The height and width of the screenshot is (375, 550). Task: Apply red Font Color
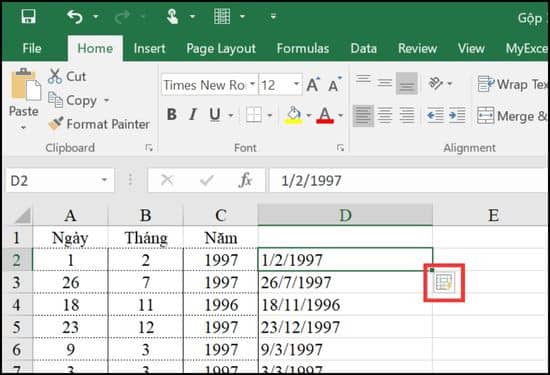(325, 115)
